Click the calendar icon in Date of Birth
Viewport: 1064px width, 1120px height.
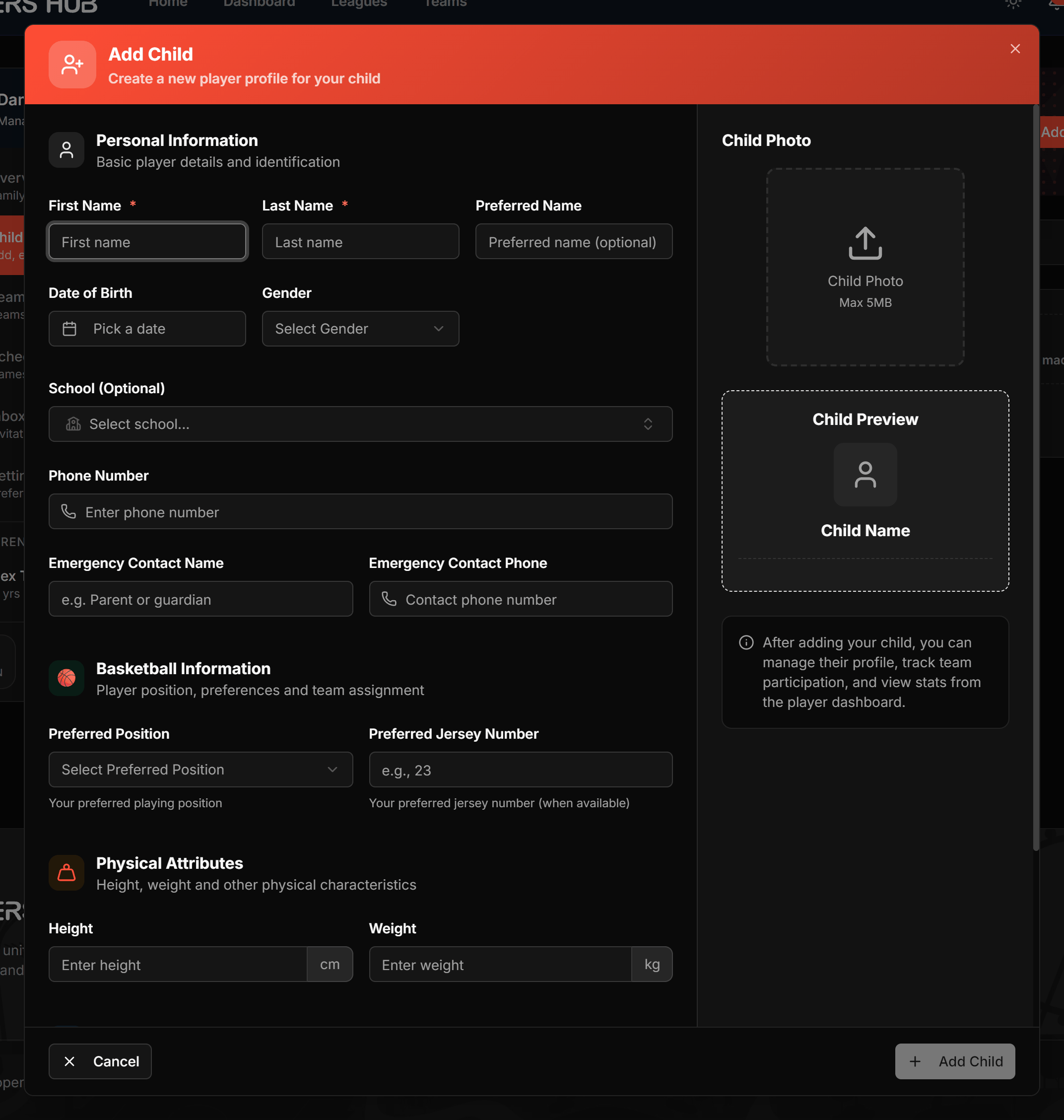coord(69,329)
